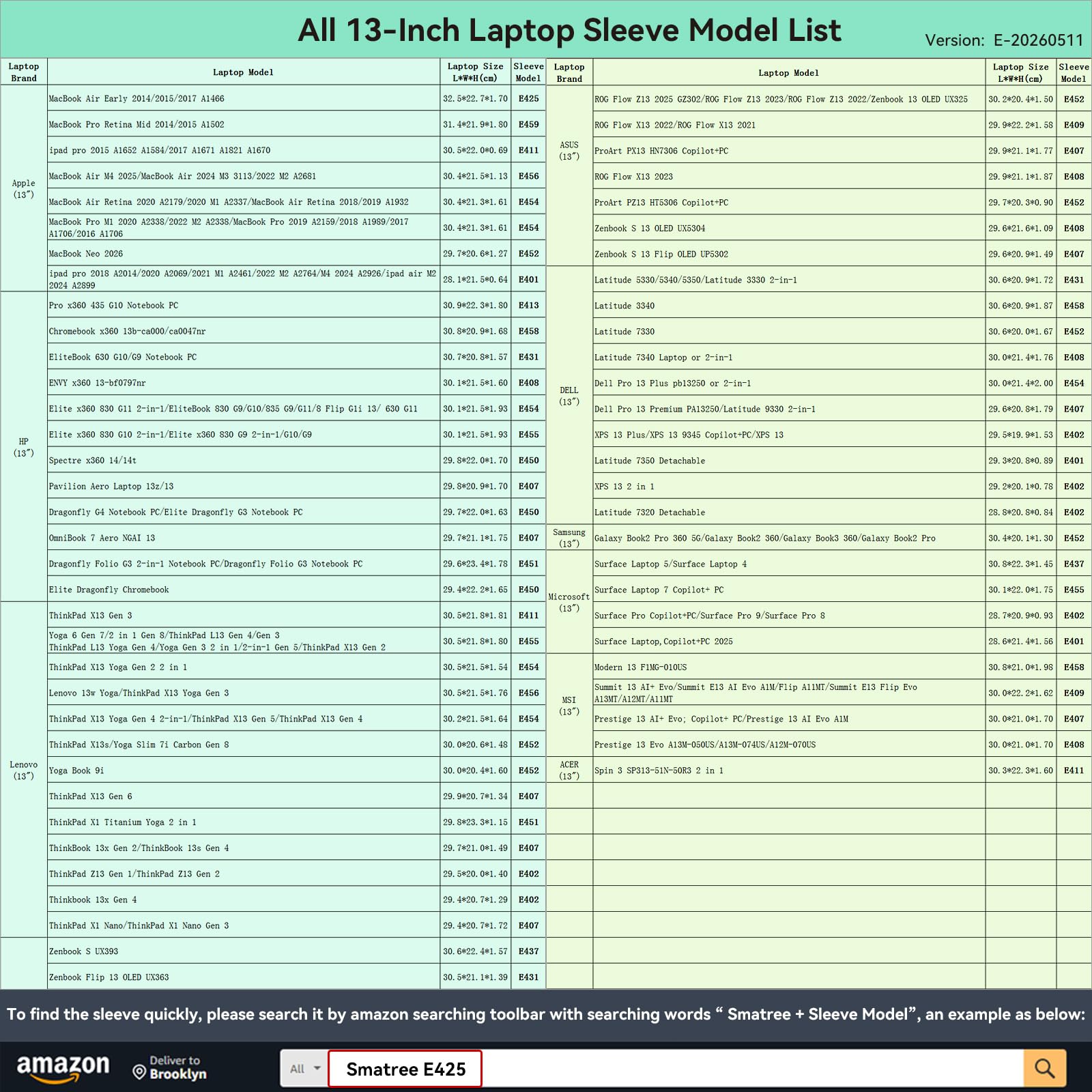Screen dimensions: 1092x1092
Task: Click the "Apple (13″)" brand cell
Action: pyautogui.click(x=24, y=188)
